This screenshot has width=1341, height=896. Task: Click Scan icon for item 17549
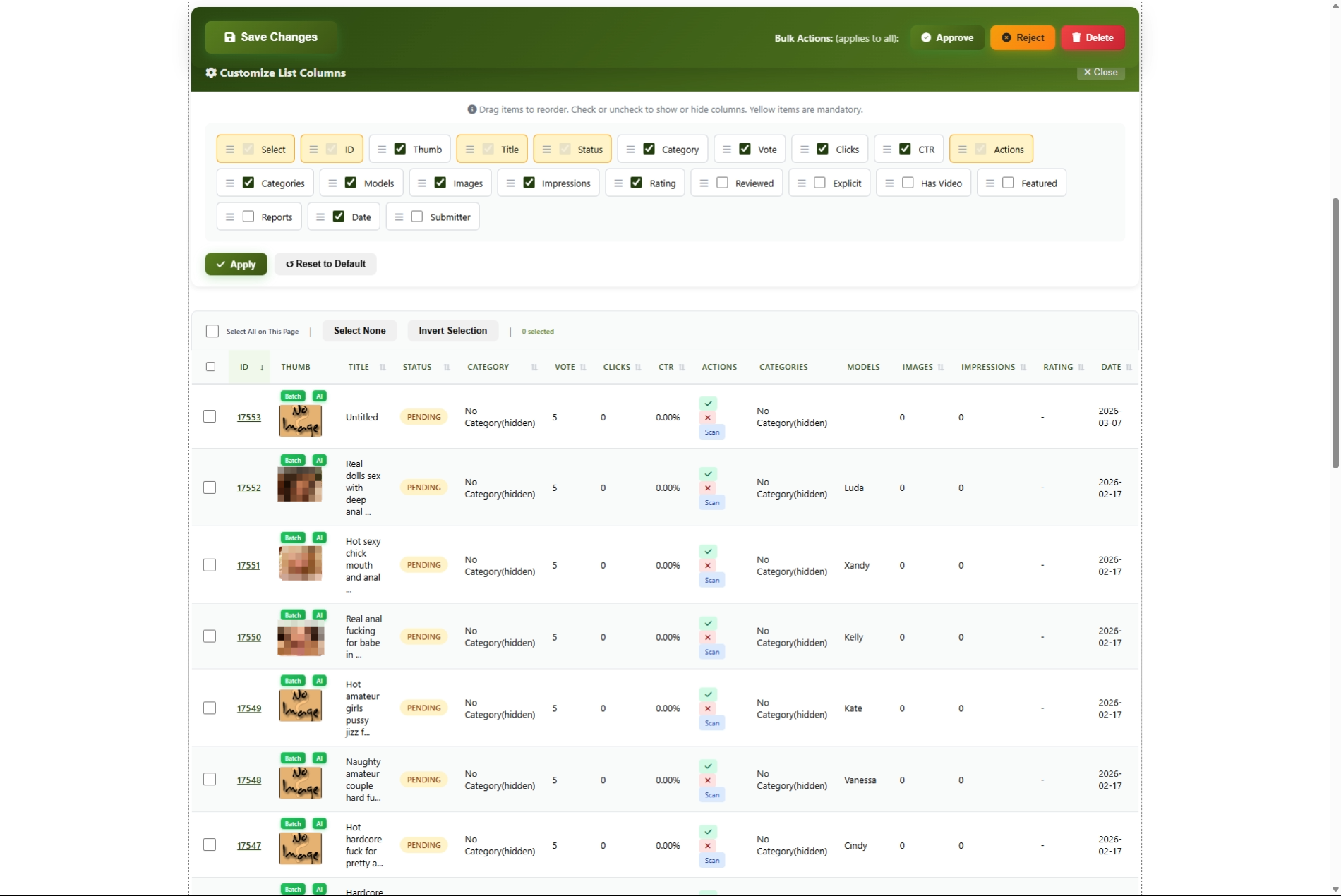tap(711, 723)
